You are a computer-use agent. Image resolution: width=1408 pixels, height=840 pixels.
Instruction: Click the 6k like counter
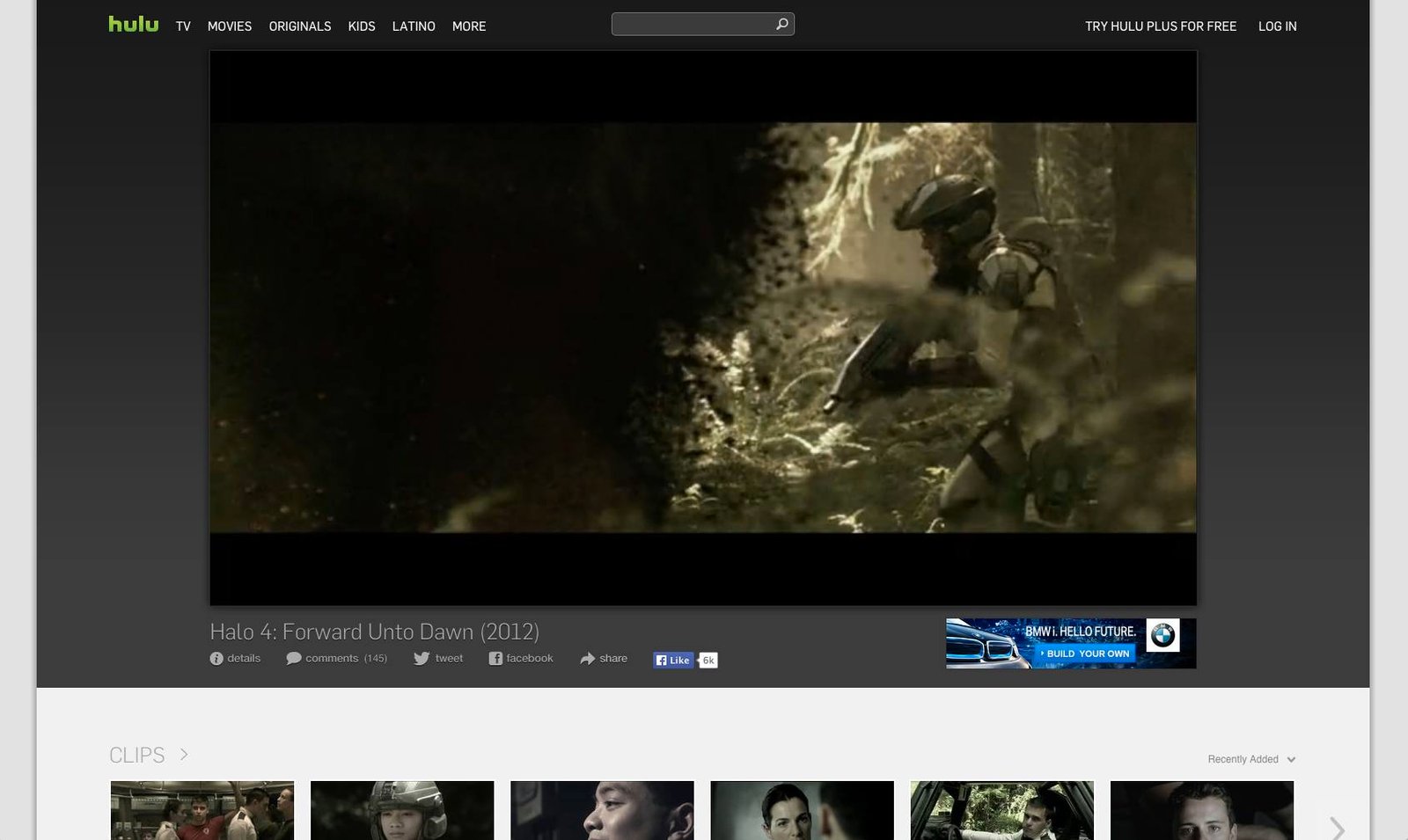tap(708, 660)
